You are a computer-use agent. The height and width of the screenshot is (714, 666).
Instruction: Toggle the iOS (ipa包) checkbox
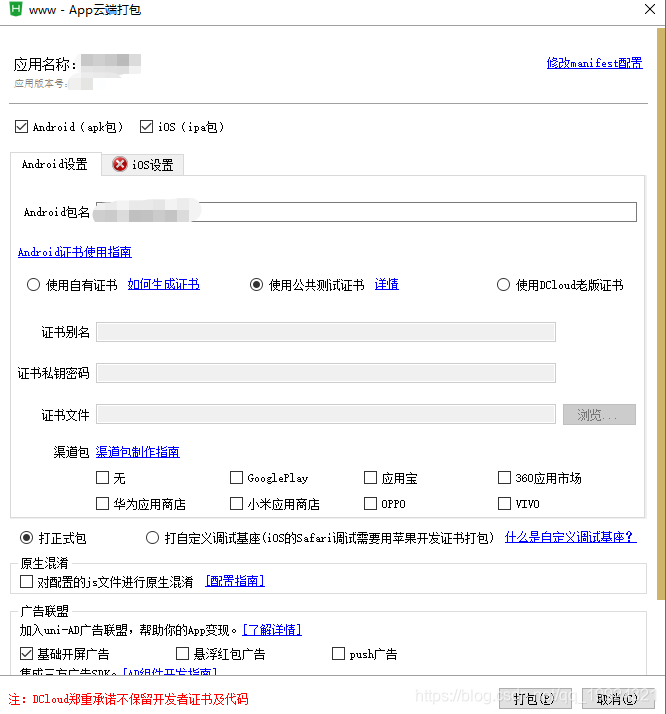[x=146, y=127]
